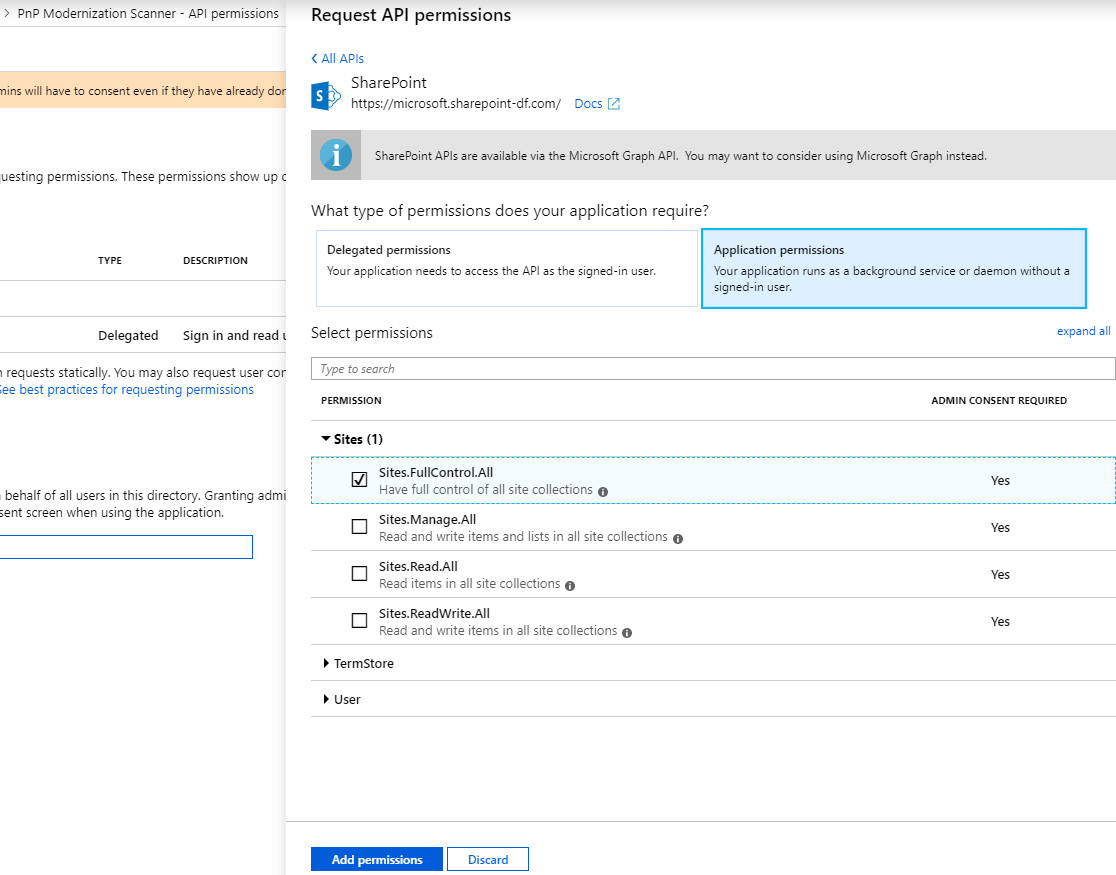
Task: Click the blue information icon in the banner
Action: (335, 154)
